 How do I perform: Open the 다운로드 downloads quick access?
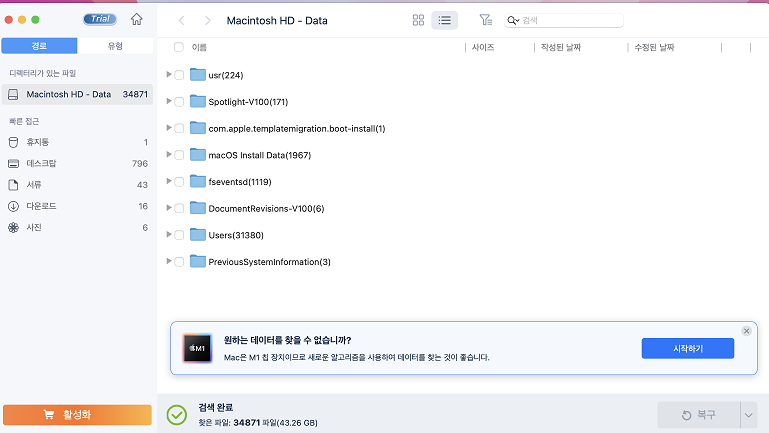[x=77, y=206]
